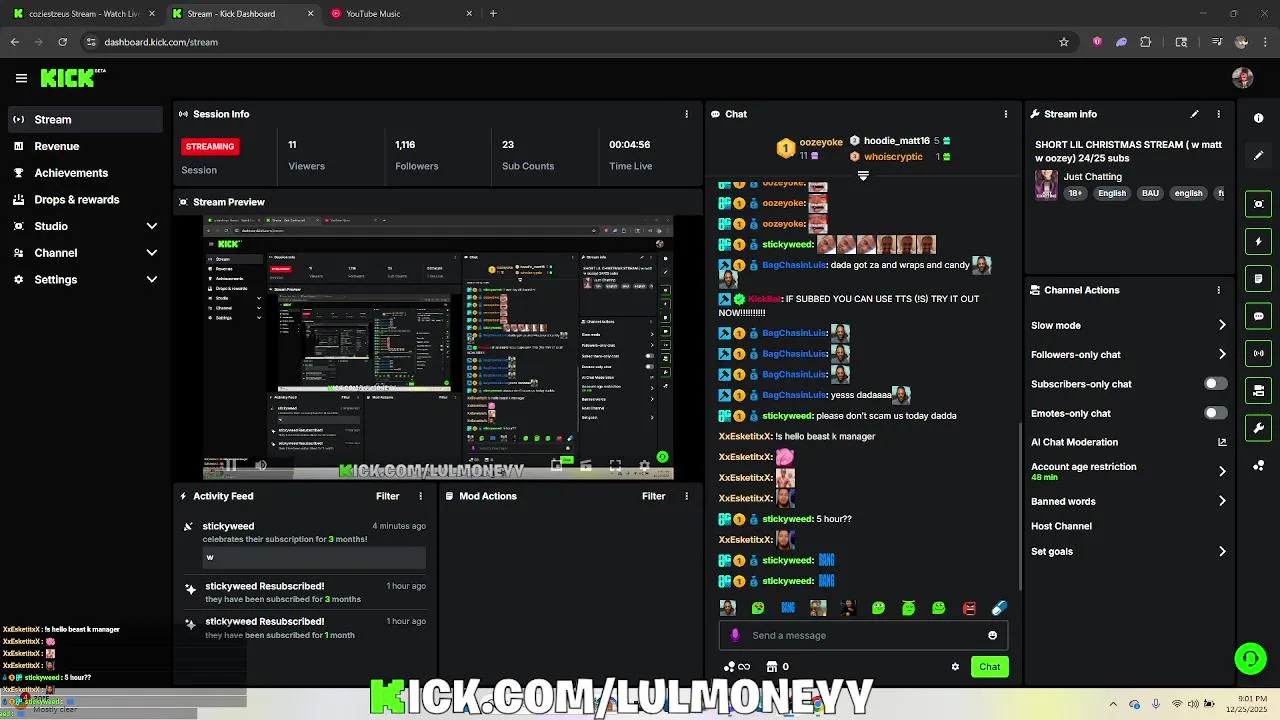Click the Mod Actions Filter button
The width and height of the screenshot is (1280, 720).
click(653, 496)
